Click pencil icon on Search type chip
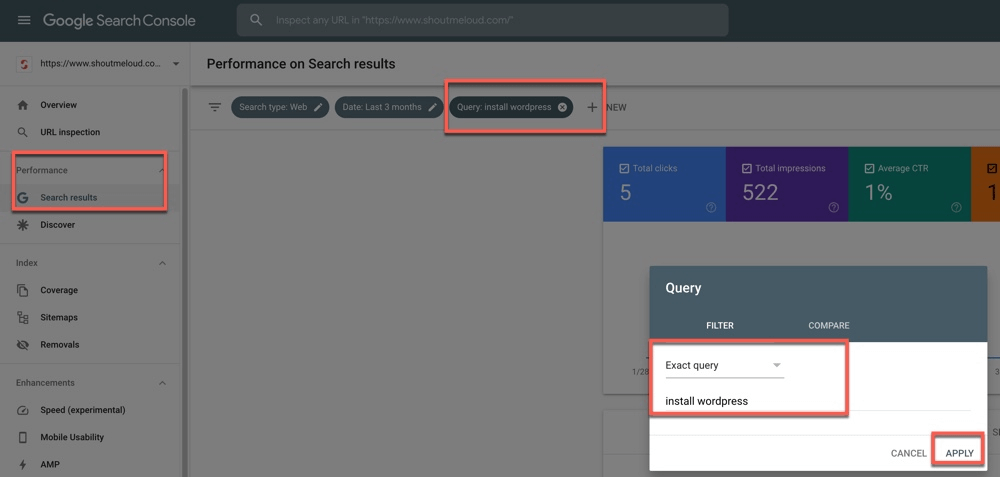Image resolution: width=1000 pixels, height=477 pixels. click(x=318, y=107)
